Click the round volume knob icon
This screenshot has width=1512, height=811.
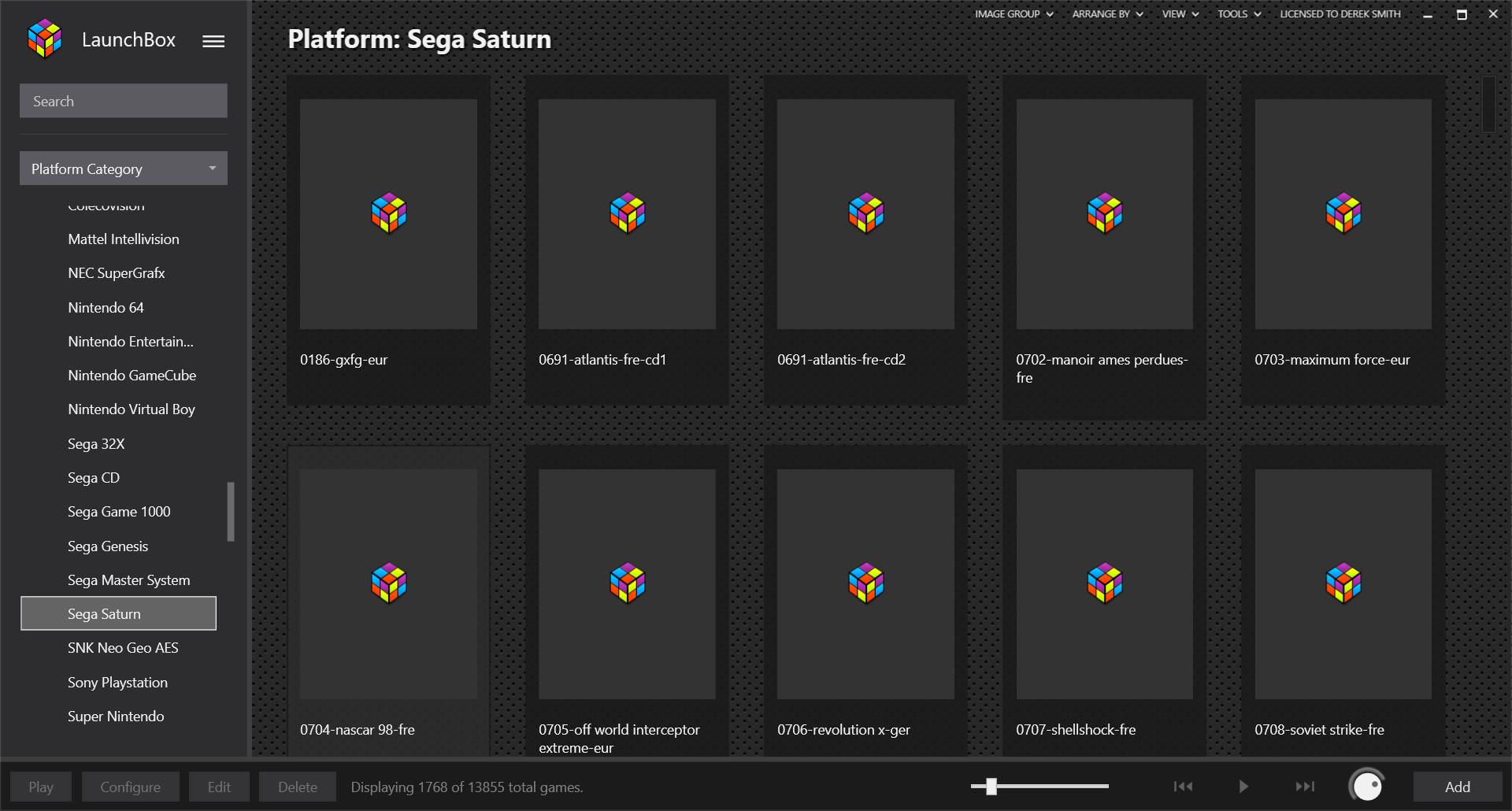click(x=1367, y=786)
